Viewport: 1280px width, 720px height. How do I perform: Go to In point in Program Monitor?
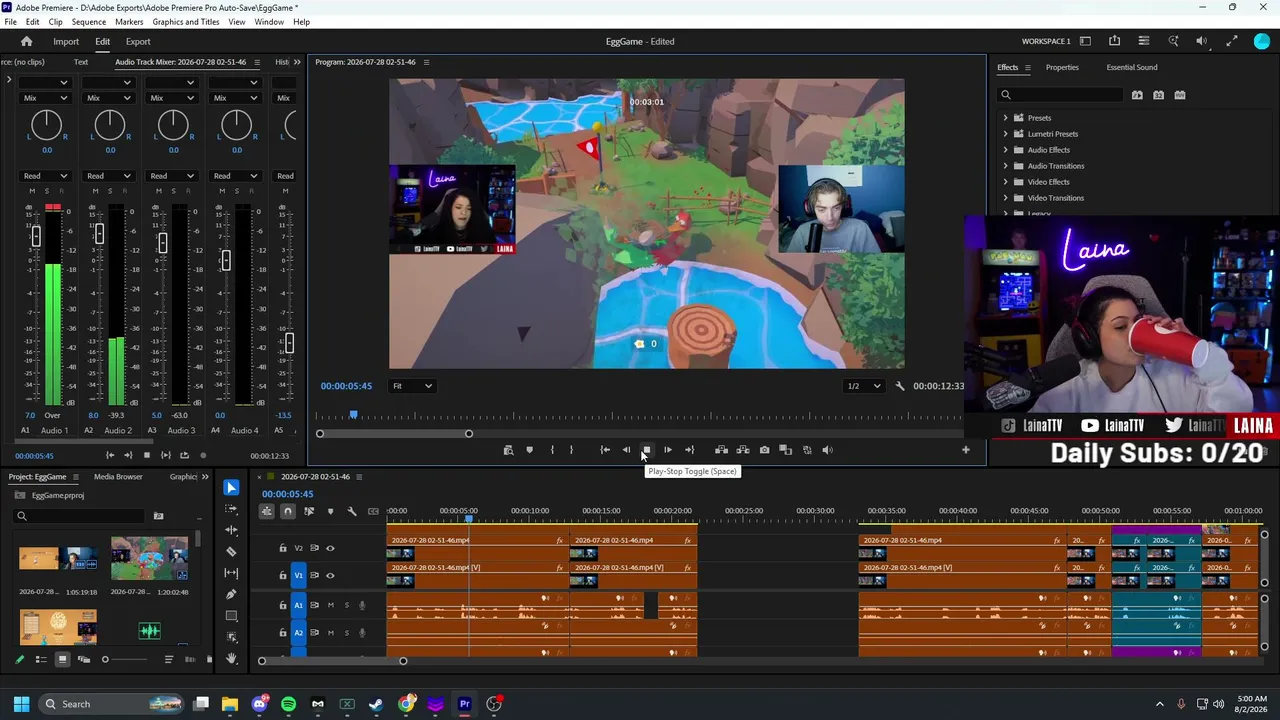coord(605,450)
